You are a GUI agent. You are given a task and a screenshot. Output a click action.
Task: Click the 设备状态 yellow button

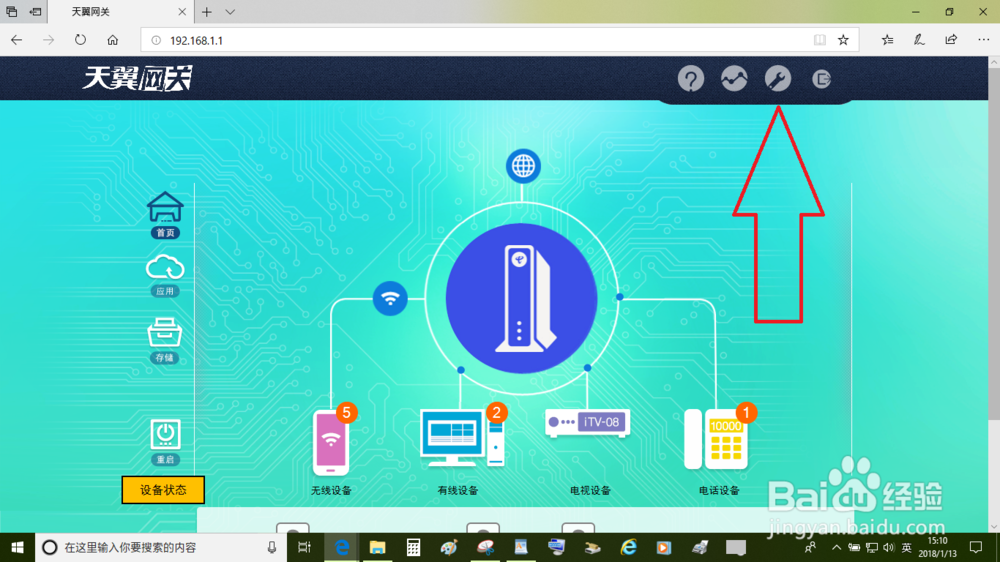tap(163, 490)
